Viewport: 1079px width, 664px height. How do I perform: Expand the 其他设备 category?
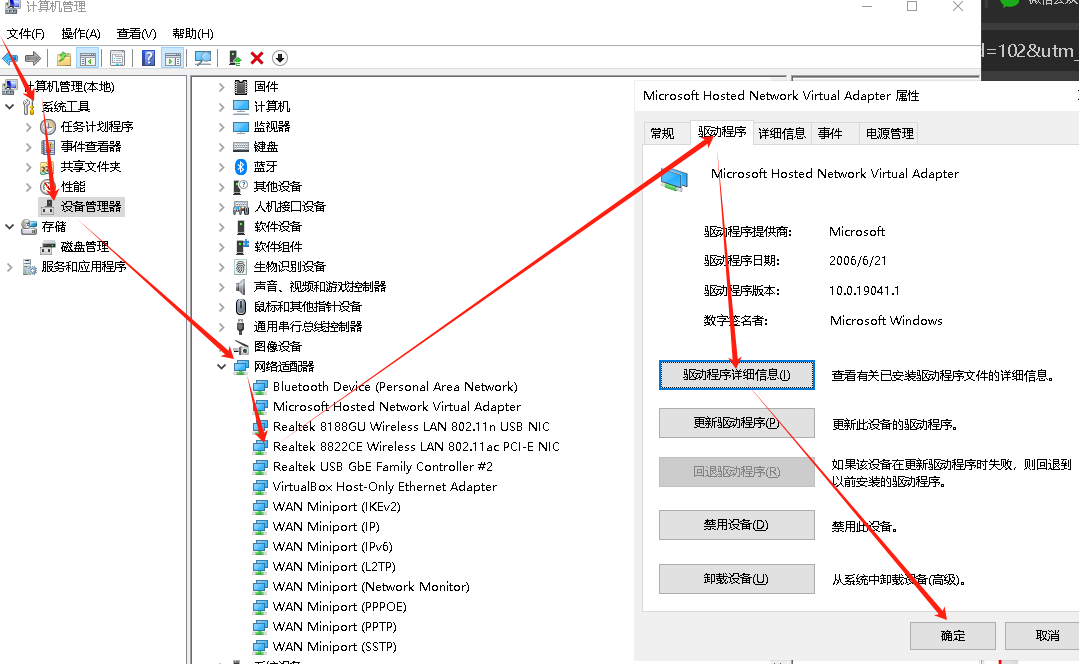[222, 186]
